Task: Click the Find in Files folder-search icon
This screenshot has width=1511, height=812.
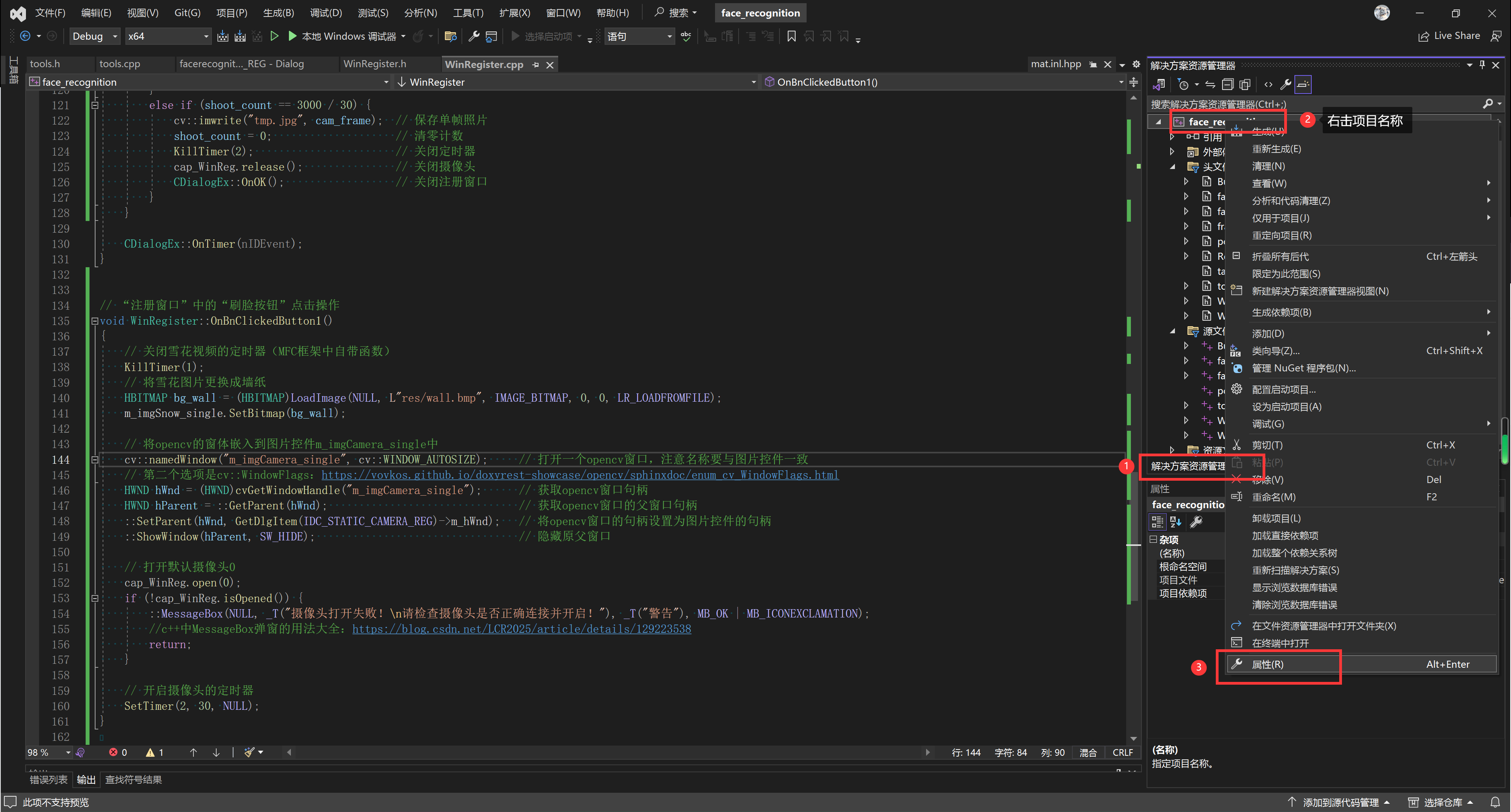Action: click(x=450, y=37)
